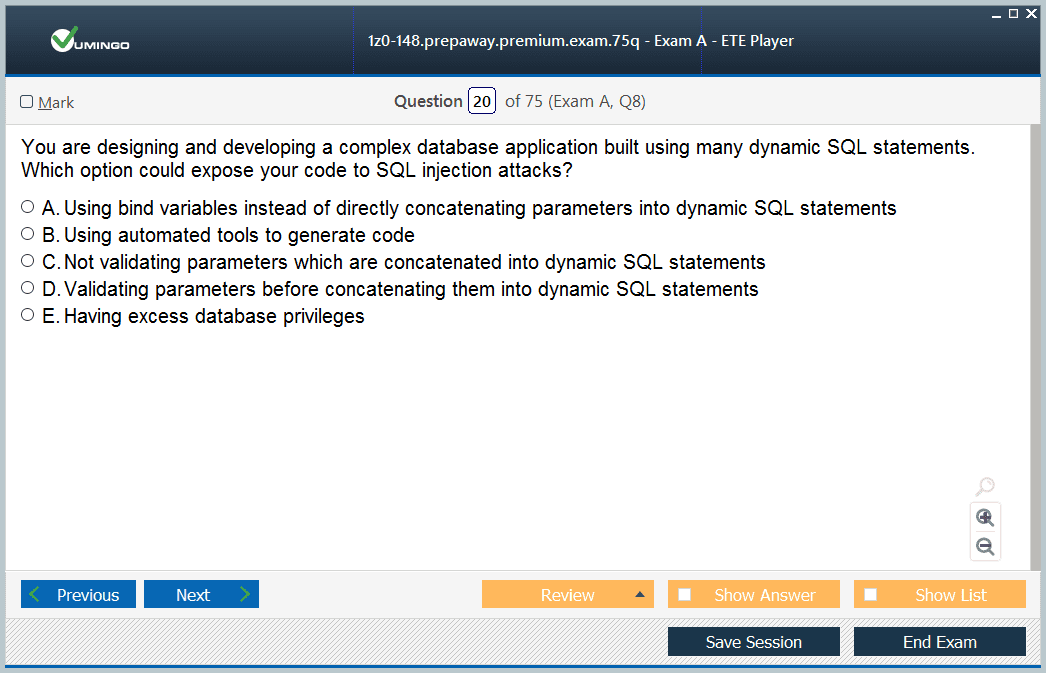This screenshot has width=1046, height=673.
Task: Click the End Exam button
Action: click(939, 642)
